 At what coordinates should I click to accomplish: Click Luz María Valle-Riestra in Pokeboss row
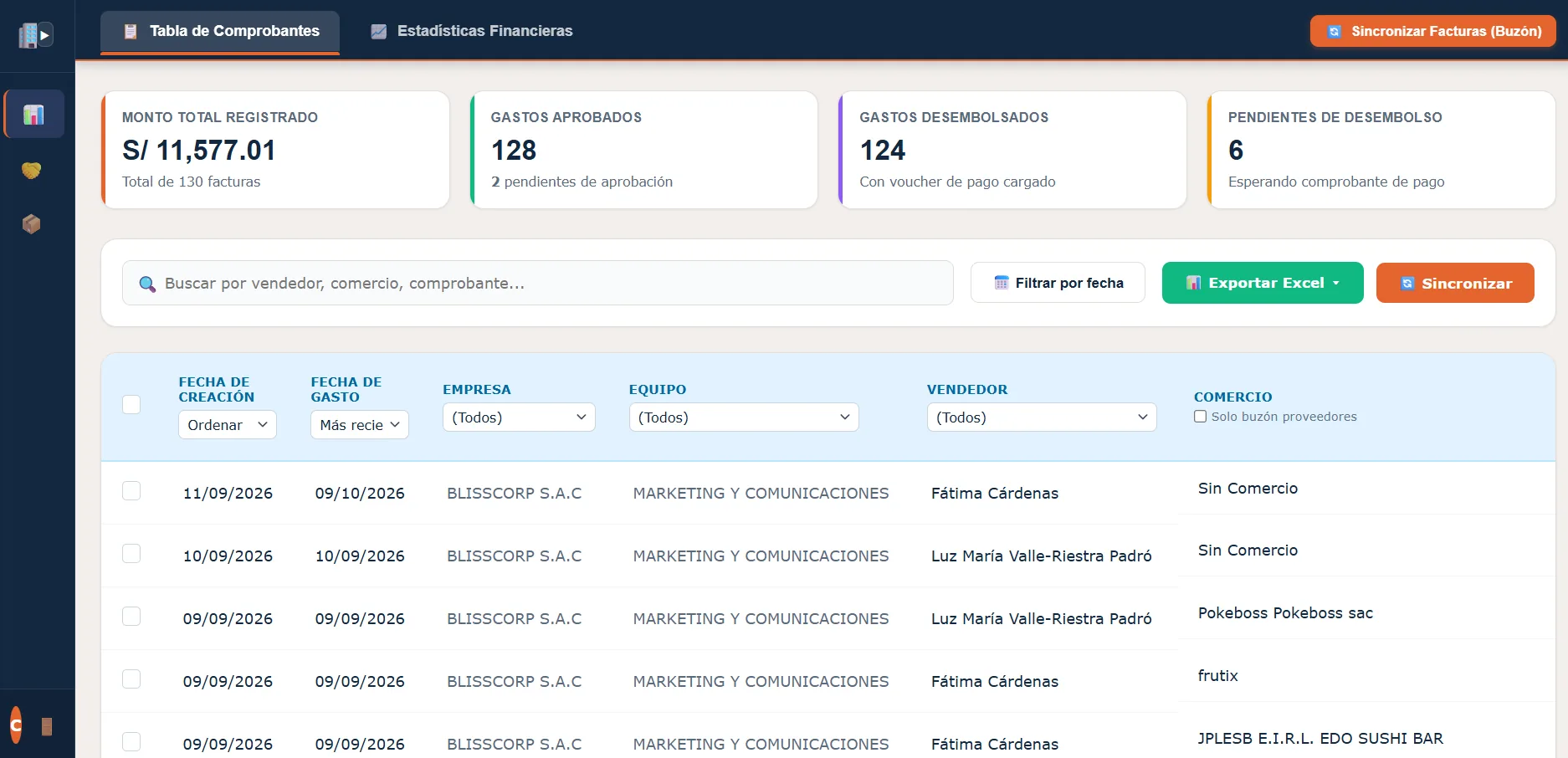coord(1041,619)
